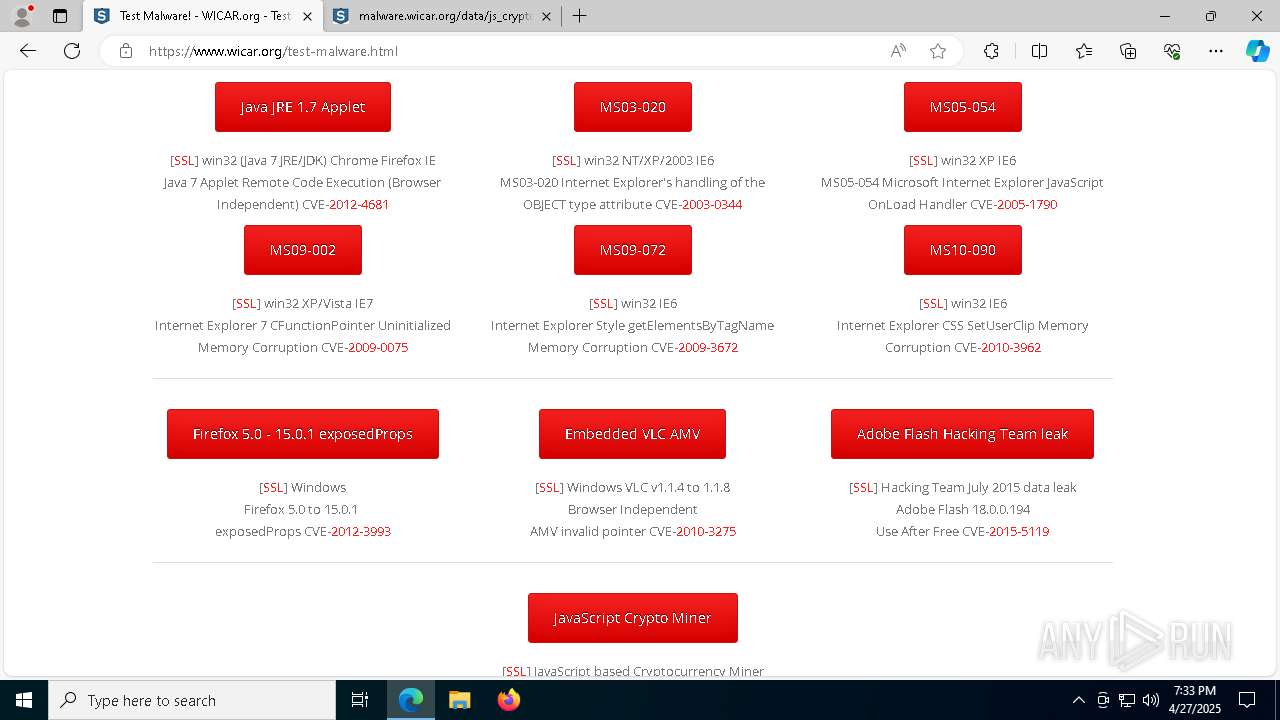Click the MS03-020 button

[x=633, y=107]
